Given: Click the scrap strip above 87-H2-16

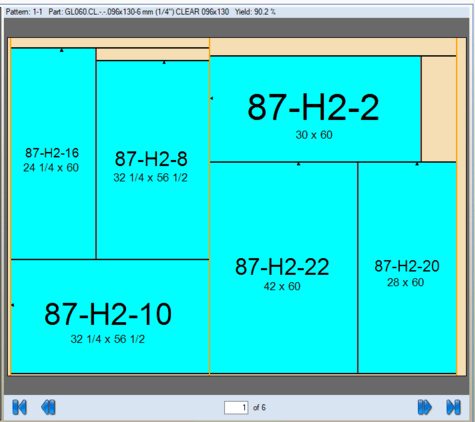Looking at the screenshot, I should coord(110,43).
